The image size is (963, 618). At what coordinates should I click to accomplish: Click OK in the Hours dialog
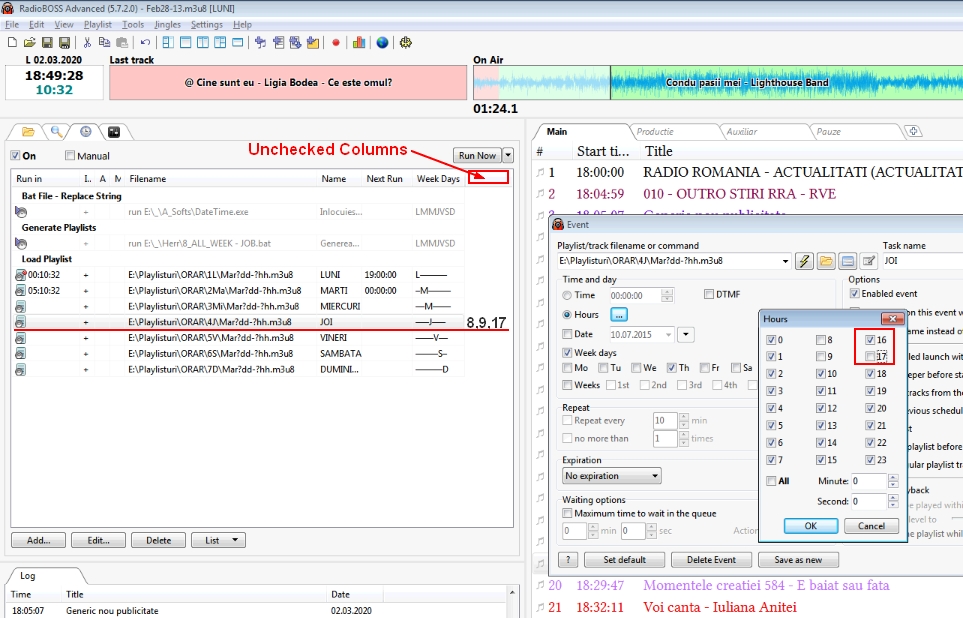pyautogui.click(x=810, y=526)
